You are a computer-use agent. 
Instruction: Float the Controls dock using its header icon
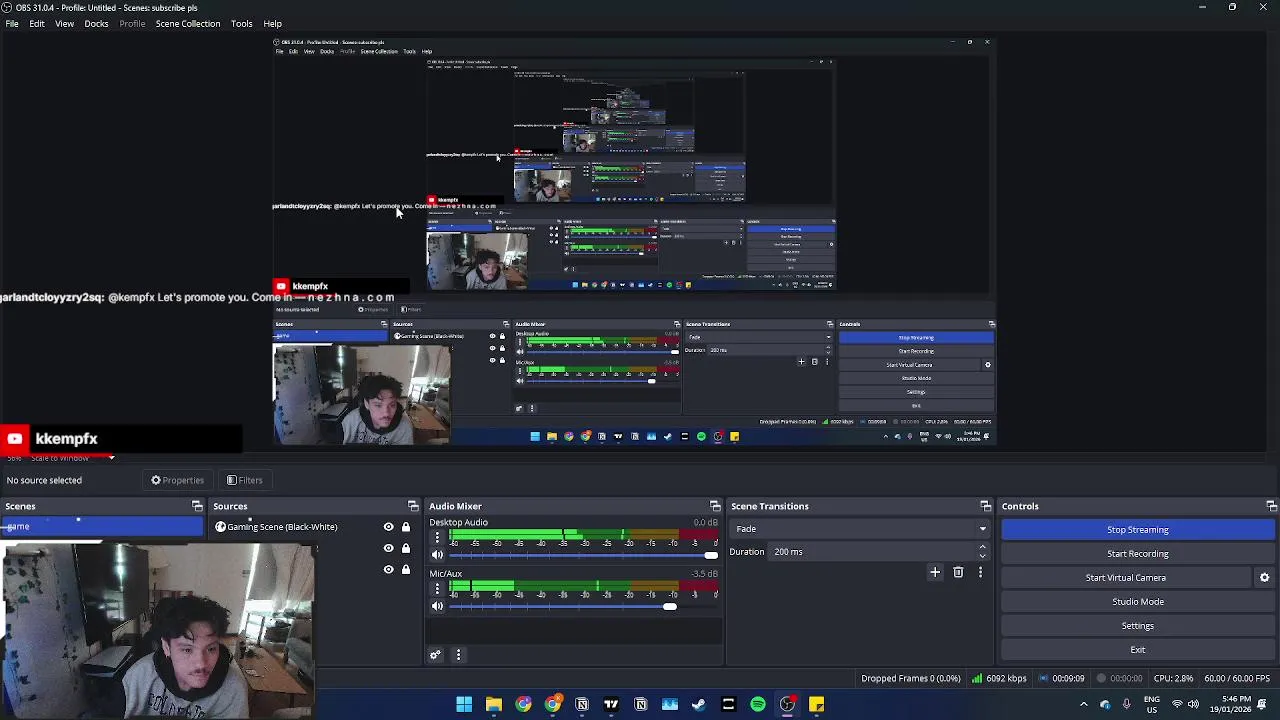(1271, 506)
